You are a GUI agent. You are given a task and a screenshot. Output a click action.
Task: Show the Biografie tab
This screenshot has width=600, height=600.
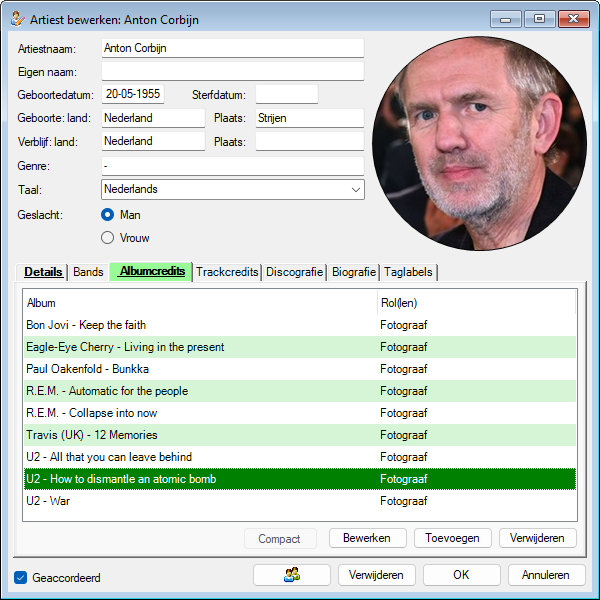[x=354, y=272]
